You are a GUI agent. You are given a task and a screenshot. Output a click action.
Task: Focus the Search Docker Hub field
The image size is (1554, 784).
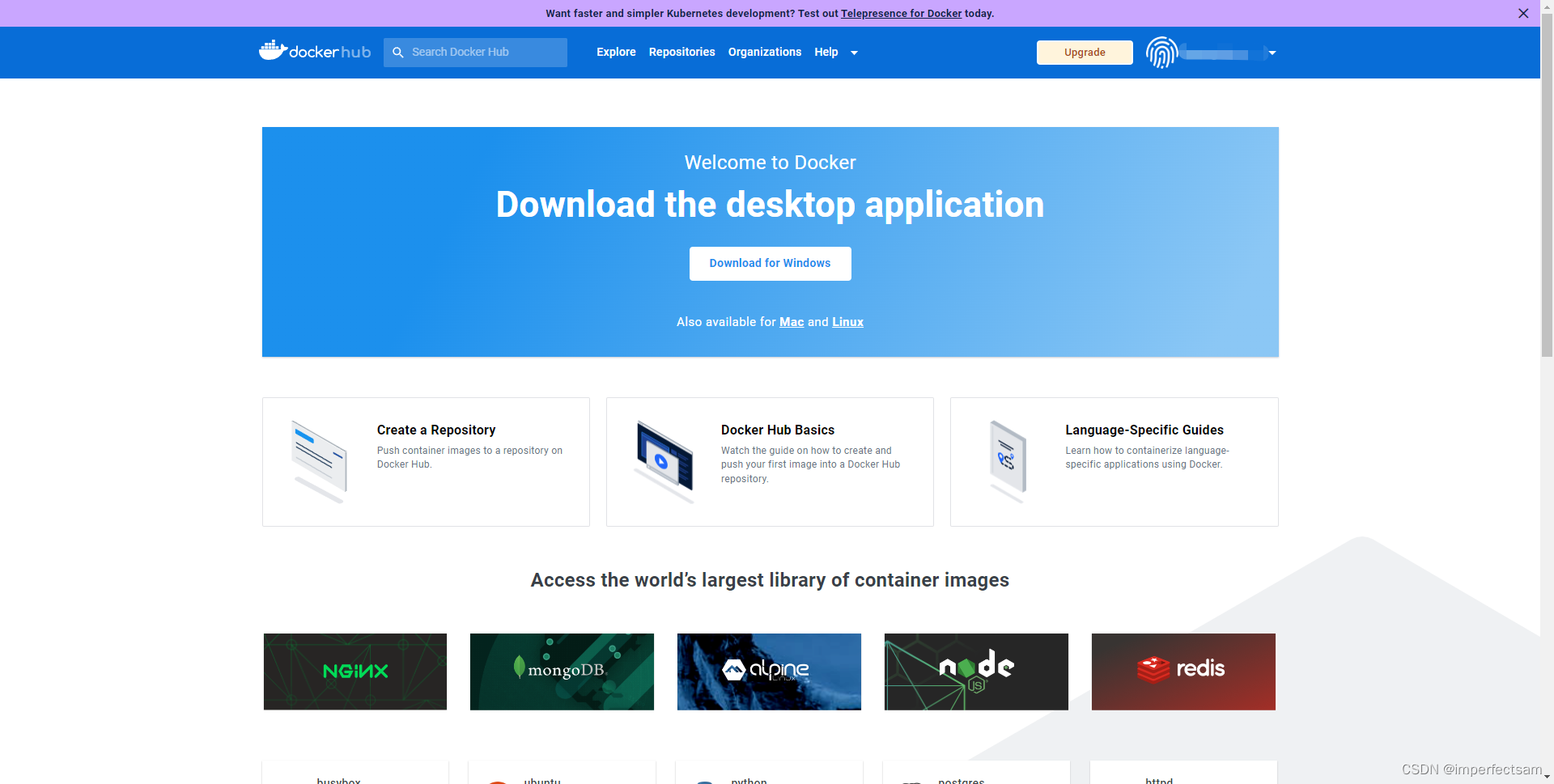click(475, 53)
